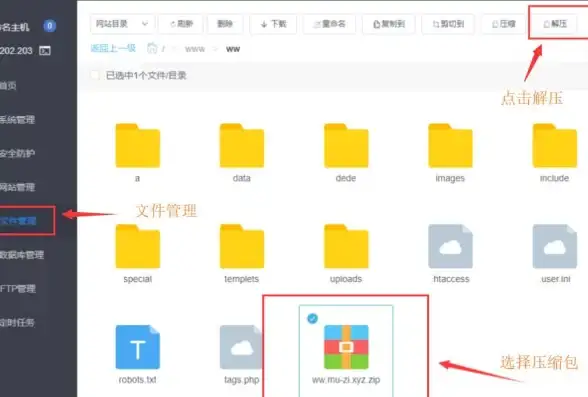Click the home icon in the breadcrumb
Image resolution: width=588 pixels, height=397 pixels.
click(152, 48)
